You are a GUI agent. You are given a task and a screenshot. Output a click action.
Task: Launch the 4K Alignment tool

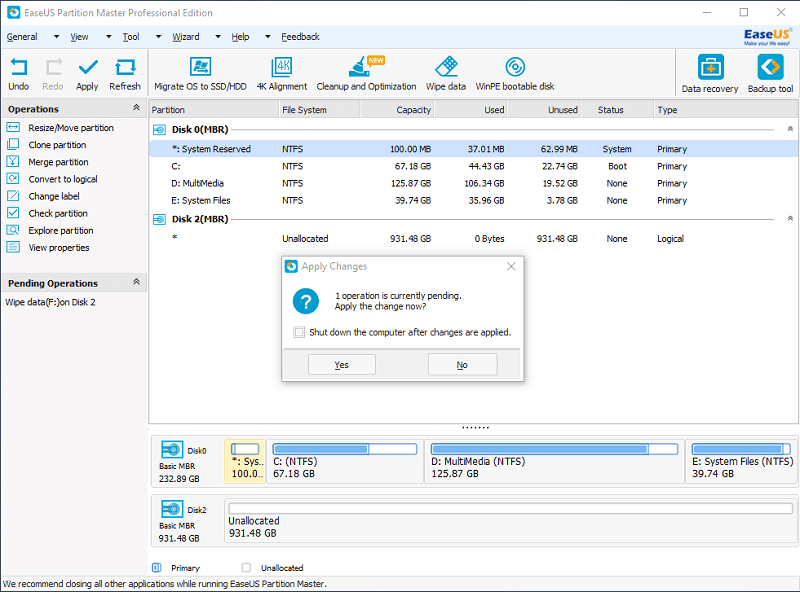coord(282,66)
